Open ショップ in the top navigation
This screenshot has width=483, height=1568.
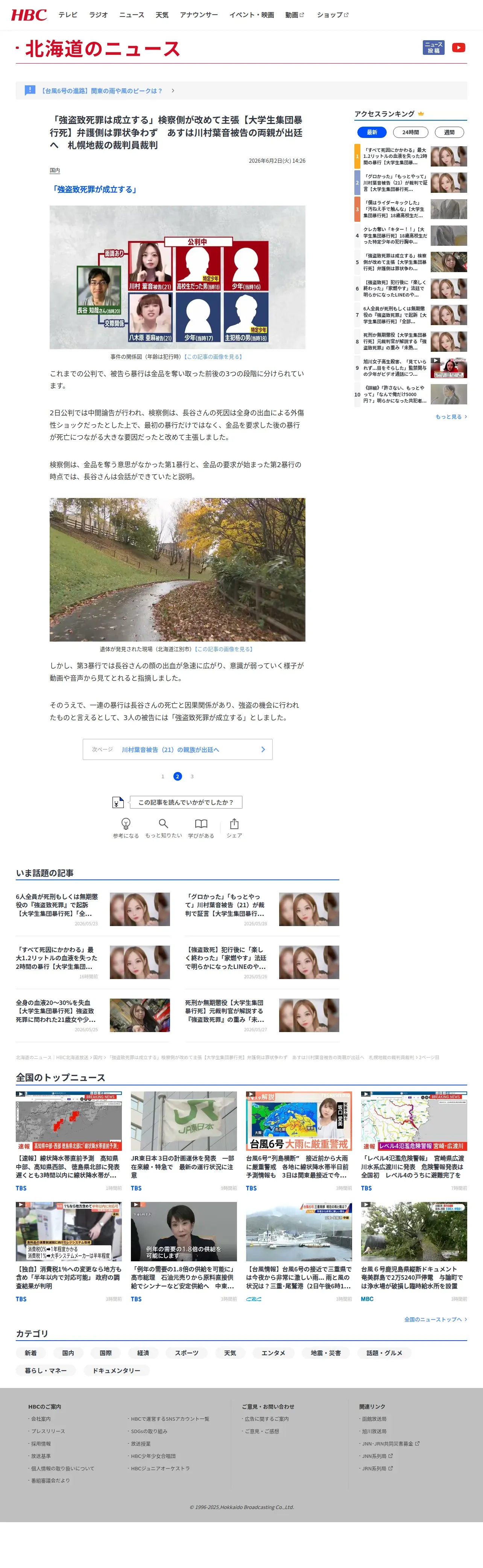[333, 15]
